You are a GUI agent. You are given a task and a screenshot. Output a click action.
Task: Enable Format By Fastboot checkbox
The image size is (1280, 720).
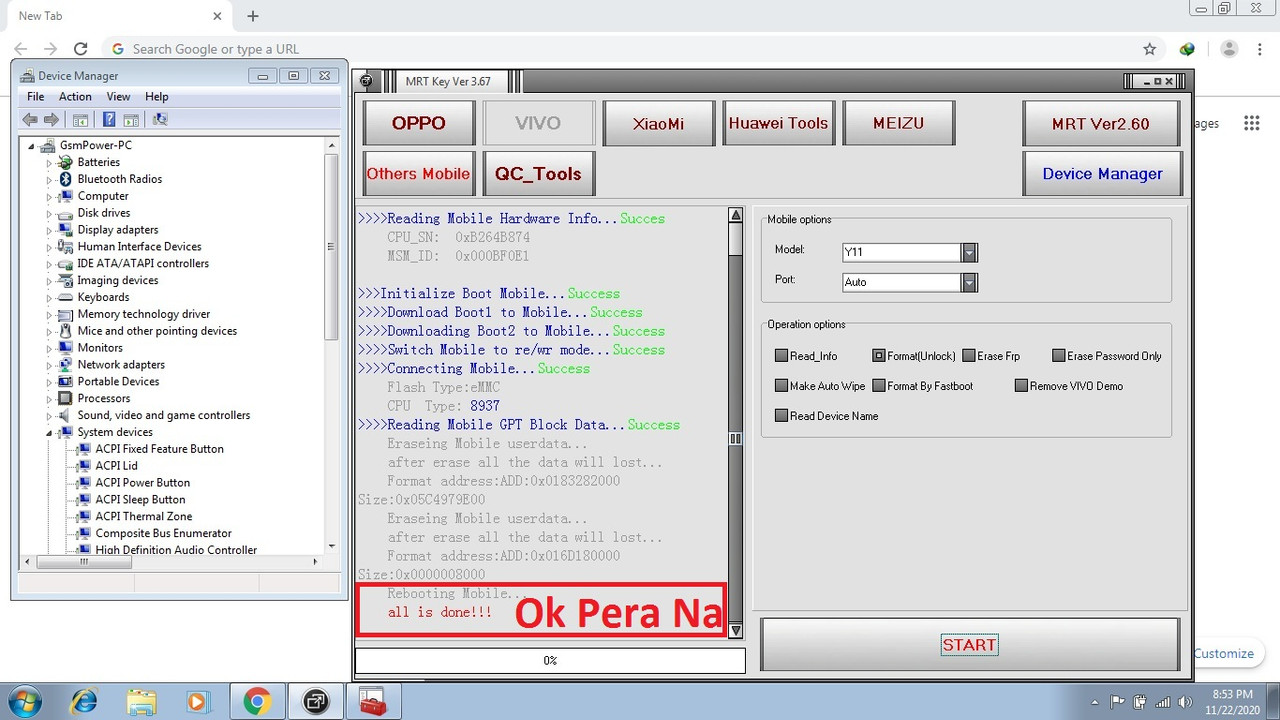tap(879, 386)
